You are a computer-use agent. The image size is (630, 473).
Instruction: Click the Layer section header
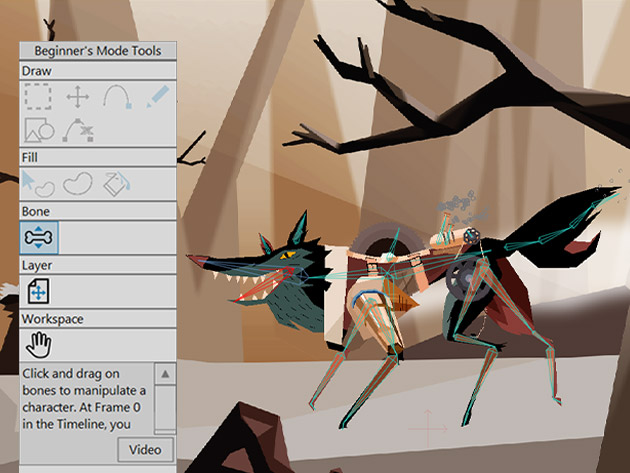[x=98, y=265]
